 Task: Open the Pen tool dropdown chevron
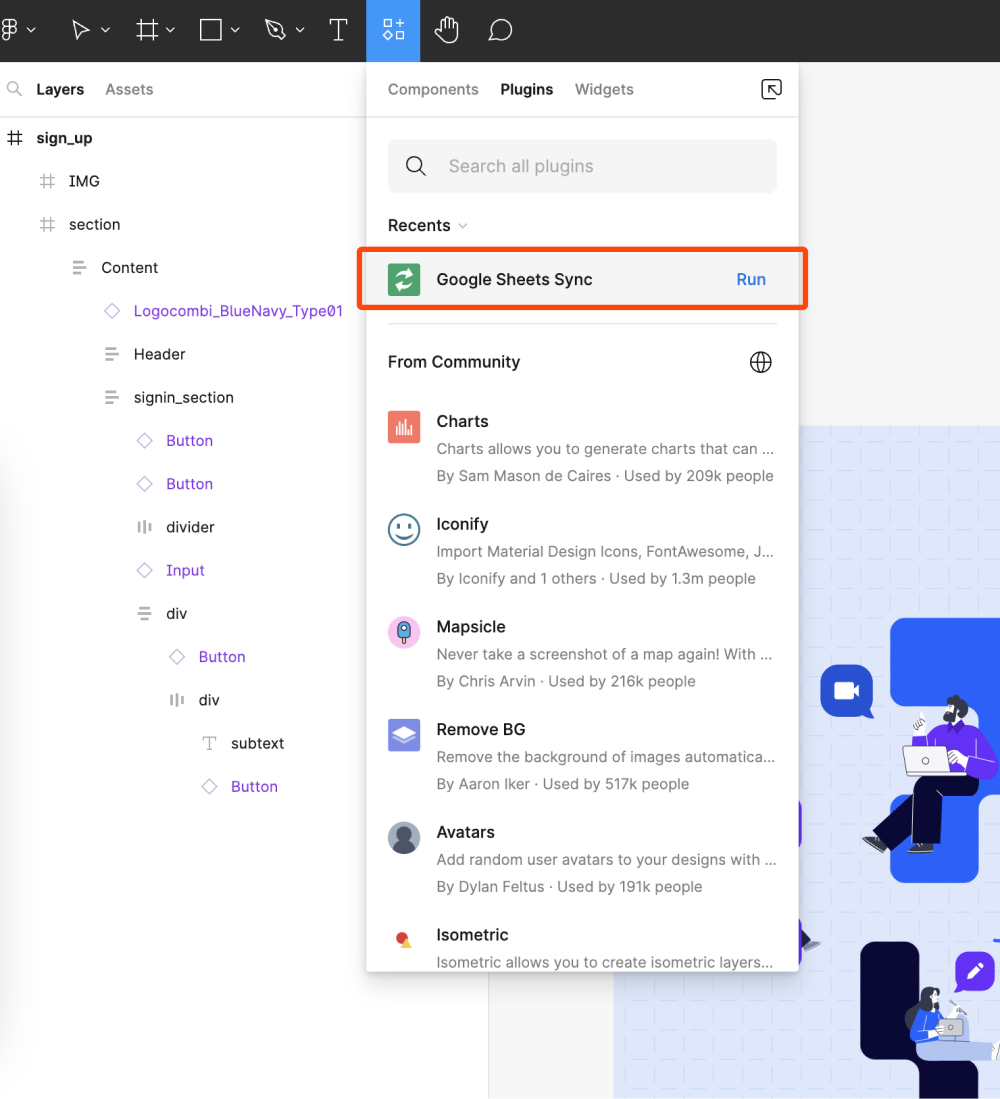300,30
